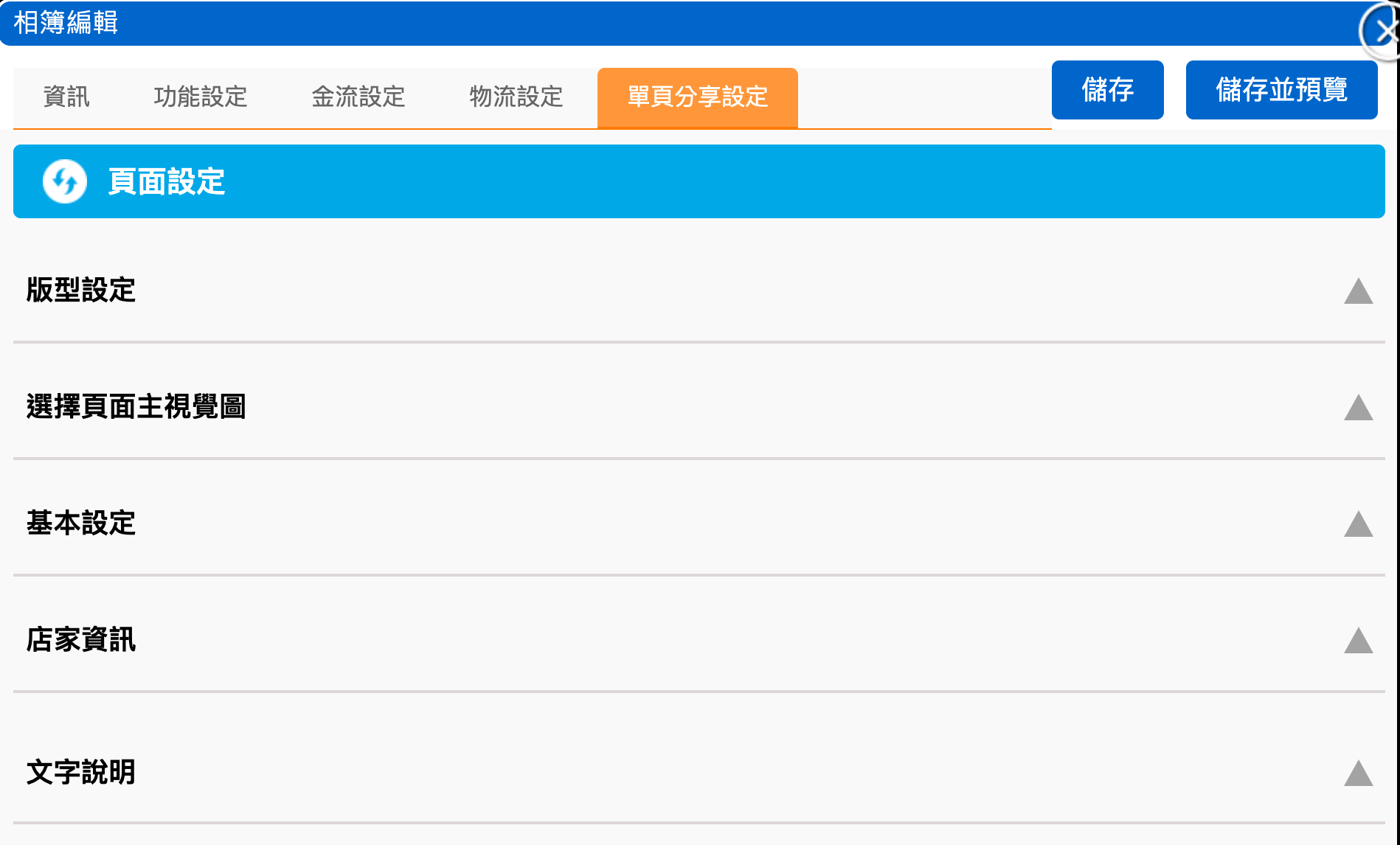Collapse the 基本設定 section arrow
Viewport: 1400px width, 845px height.
coord(1359,524)
